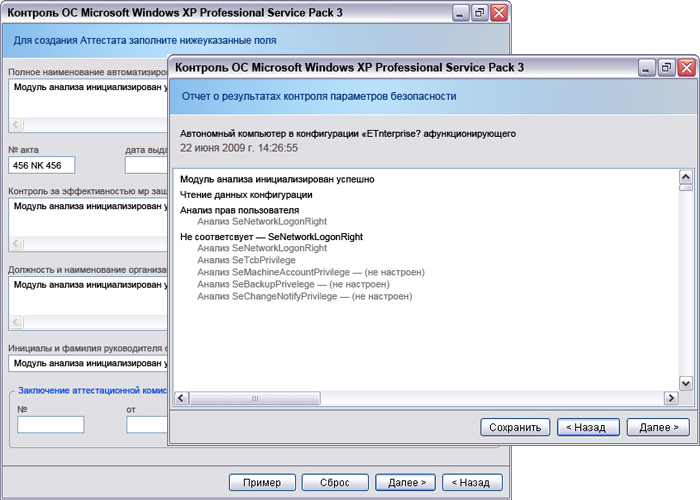This screenshot has height=500, width=700.
Task: Click the date text 22 июня 2009 г. 14:26:55
Action: (239, 148)
